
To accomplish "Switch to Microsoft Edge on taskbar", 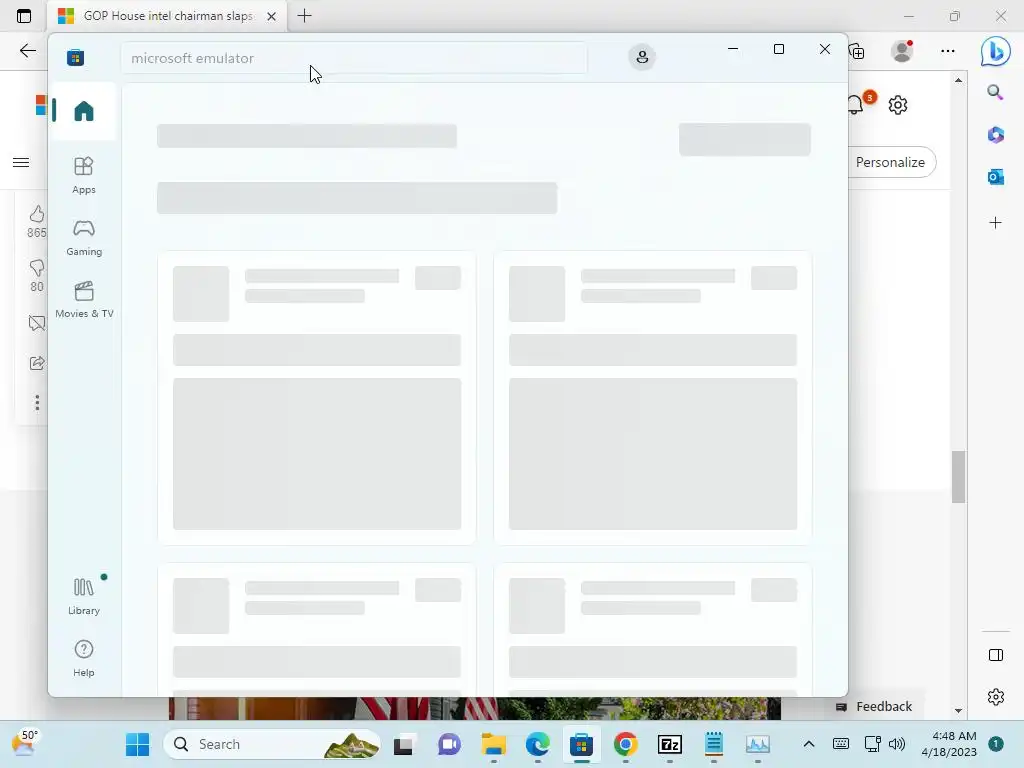I will tap(537, 744).
